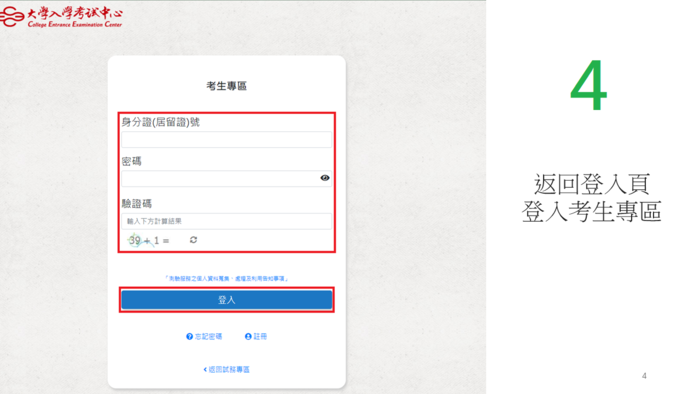Click the 密碼 label
This screenshot has height=394, width=700.
(x=131, y=161)
